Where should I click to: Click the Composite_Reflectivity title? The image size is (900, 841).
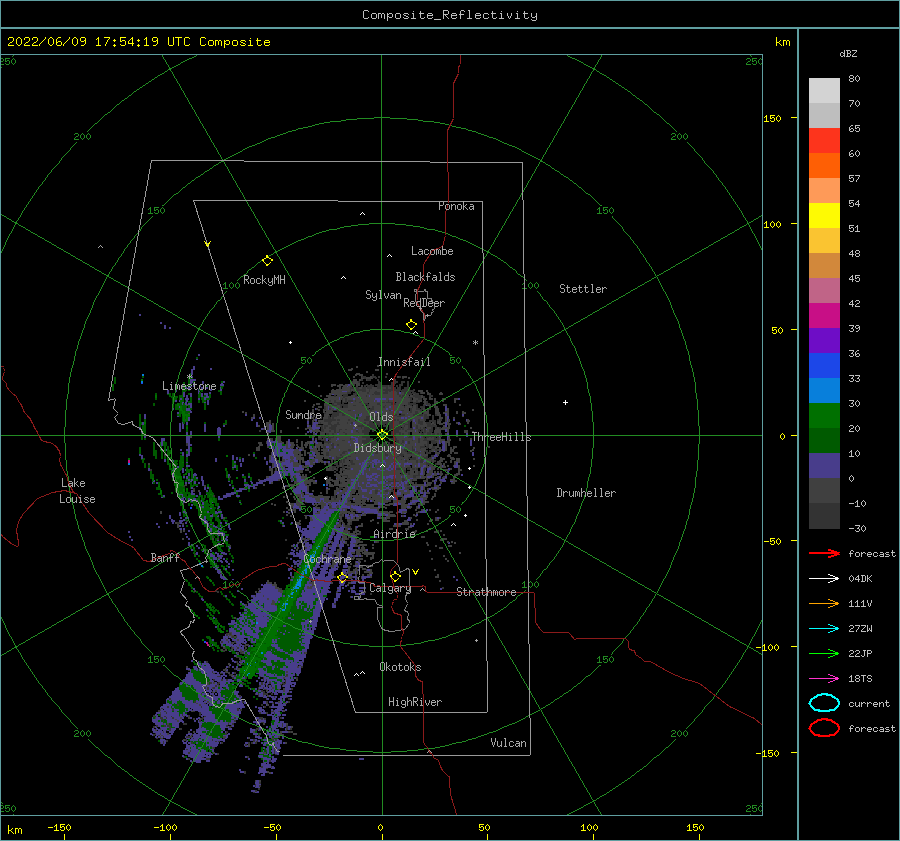click(x=449, y=15)
